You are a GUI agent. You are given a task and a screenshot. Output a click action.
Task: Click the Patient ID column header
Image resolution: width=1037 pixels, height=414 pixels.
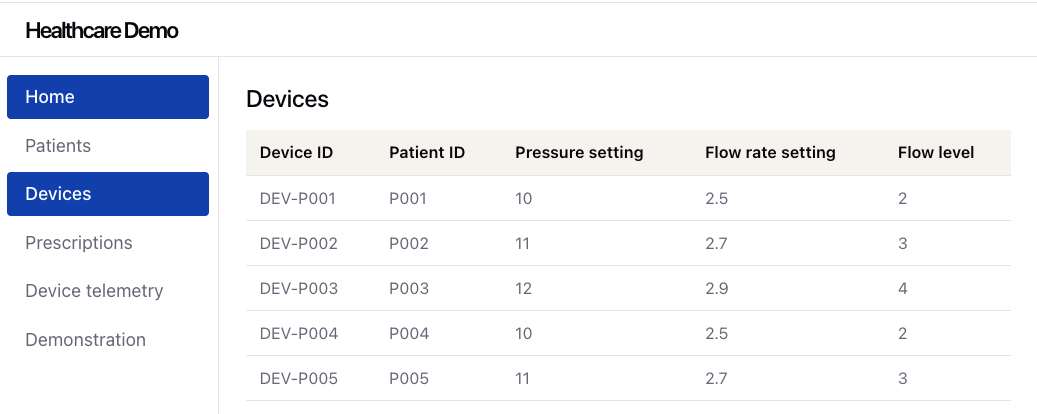click(x=427, y=153)
